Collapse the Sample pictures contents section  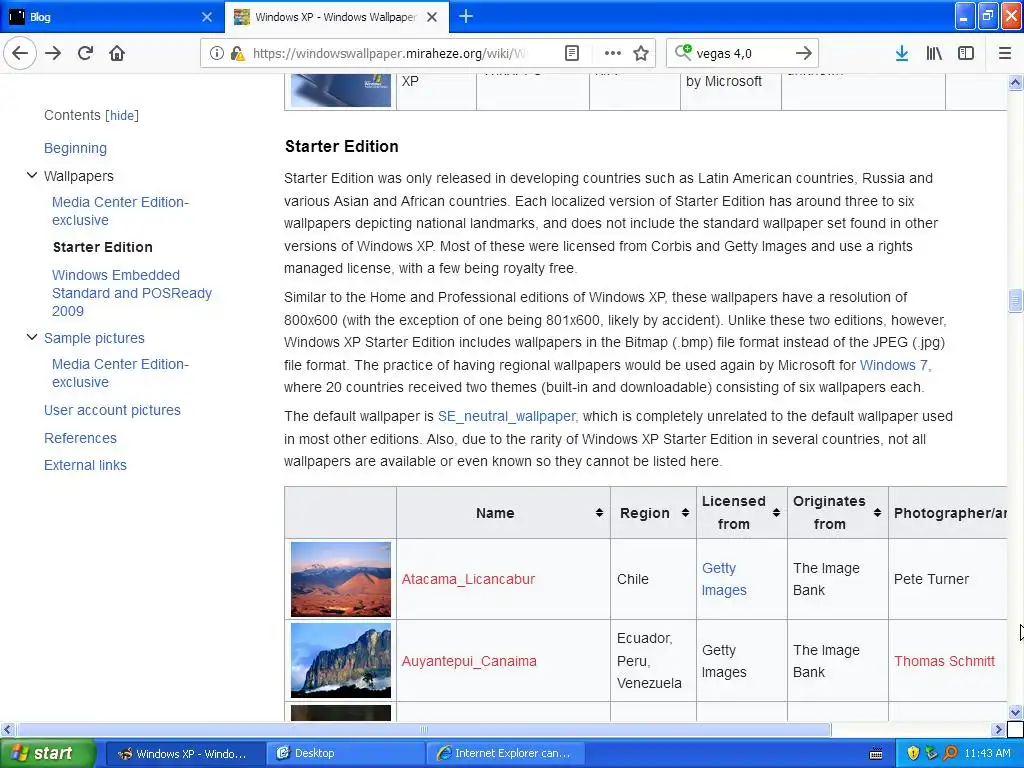31,337
